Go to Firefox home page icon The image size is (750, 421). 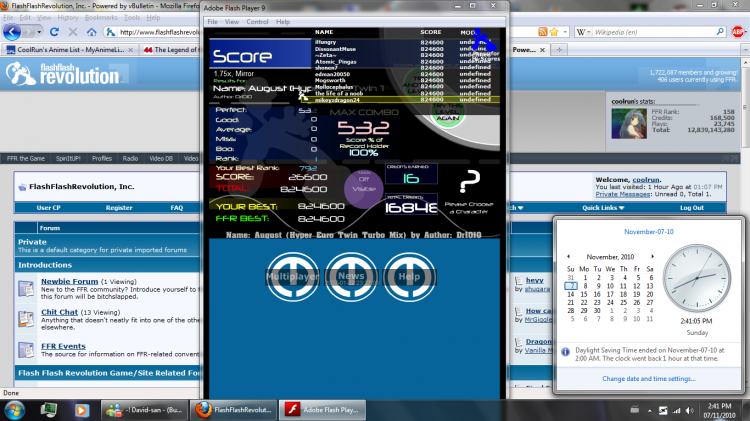point(91,32)
